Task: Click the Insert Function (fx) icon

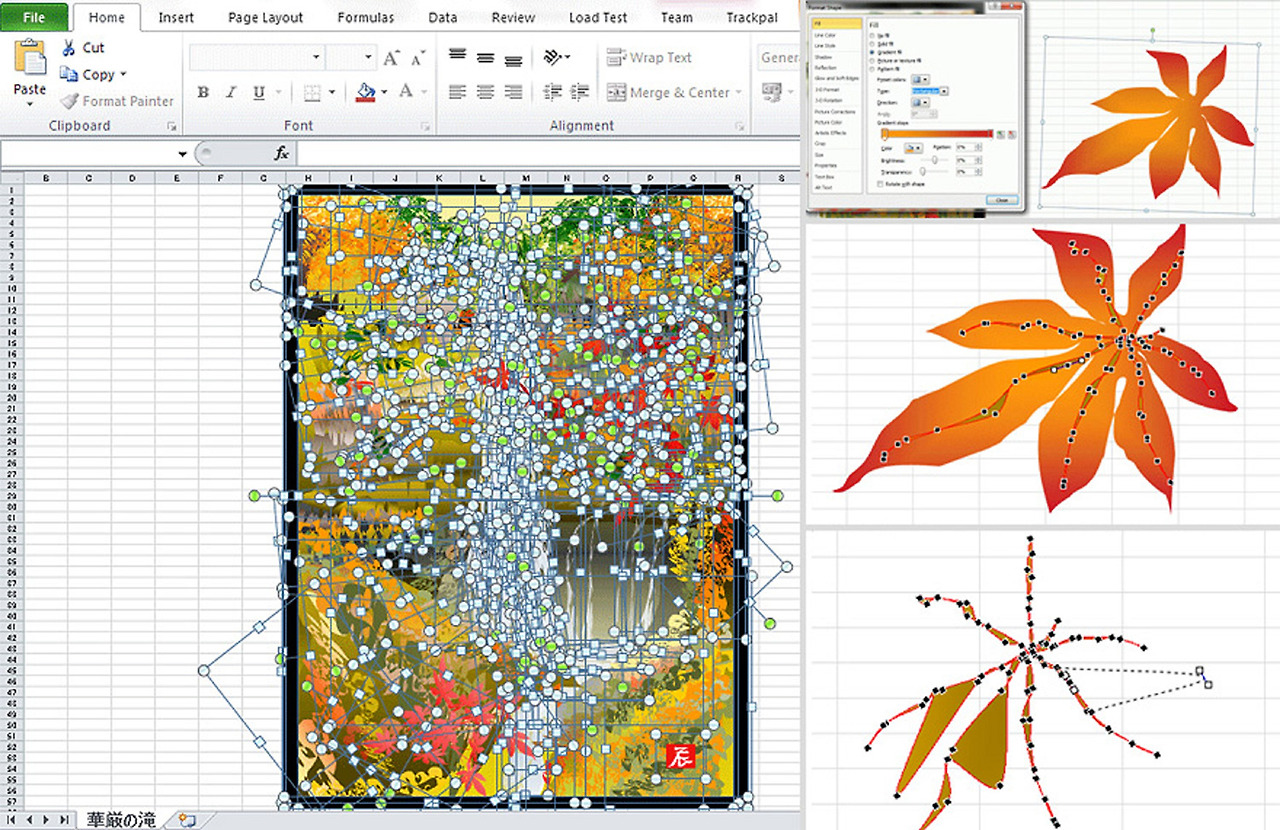Action: [x=283, y=153]
